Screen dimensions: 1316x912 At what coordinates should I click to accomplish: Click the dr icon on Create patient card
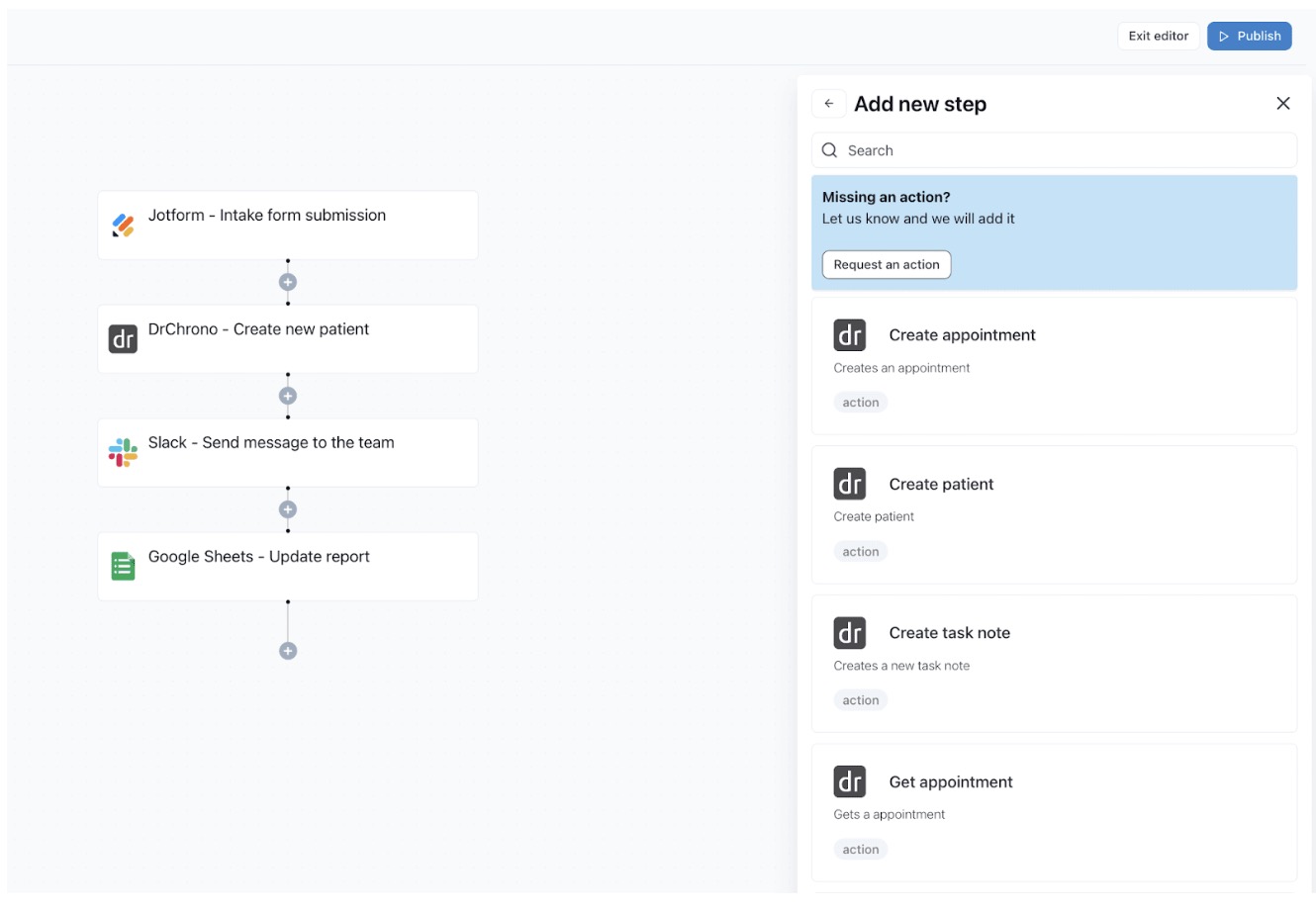[849, 484]
